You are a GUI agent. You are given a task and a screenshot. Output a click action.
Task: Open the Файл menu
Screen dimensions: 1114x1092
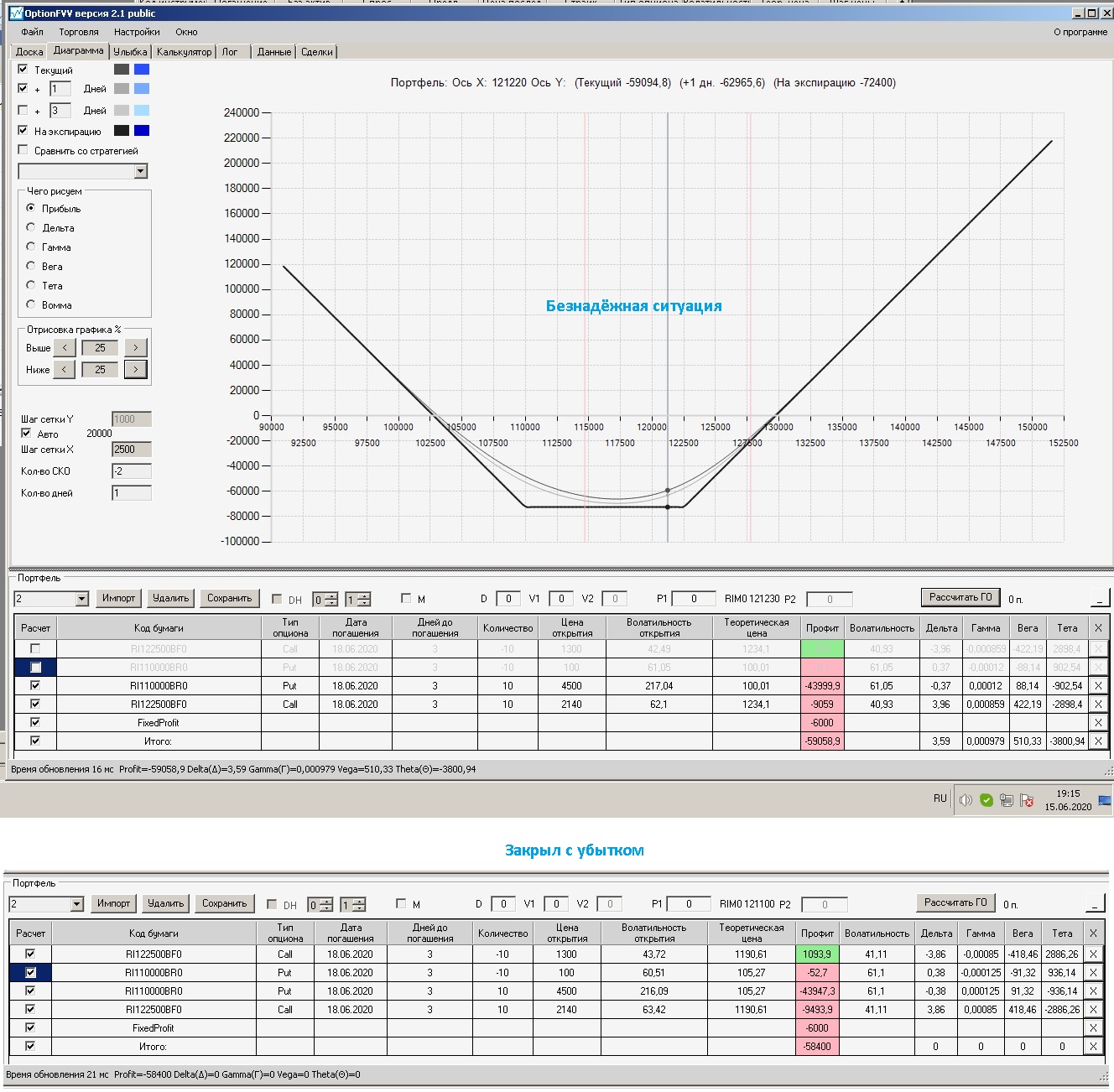click(33, 32)
